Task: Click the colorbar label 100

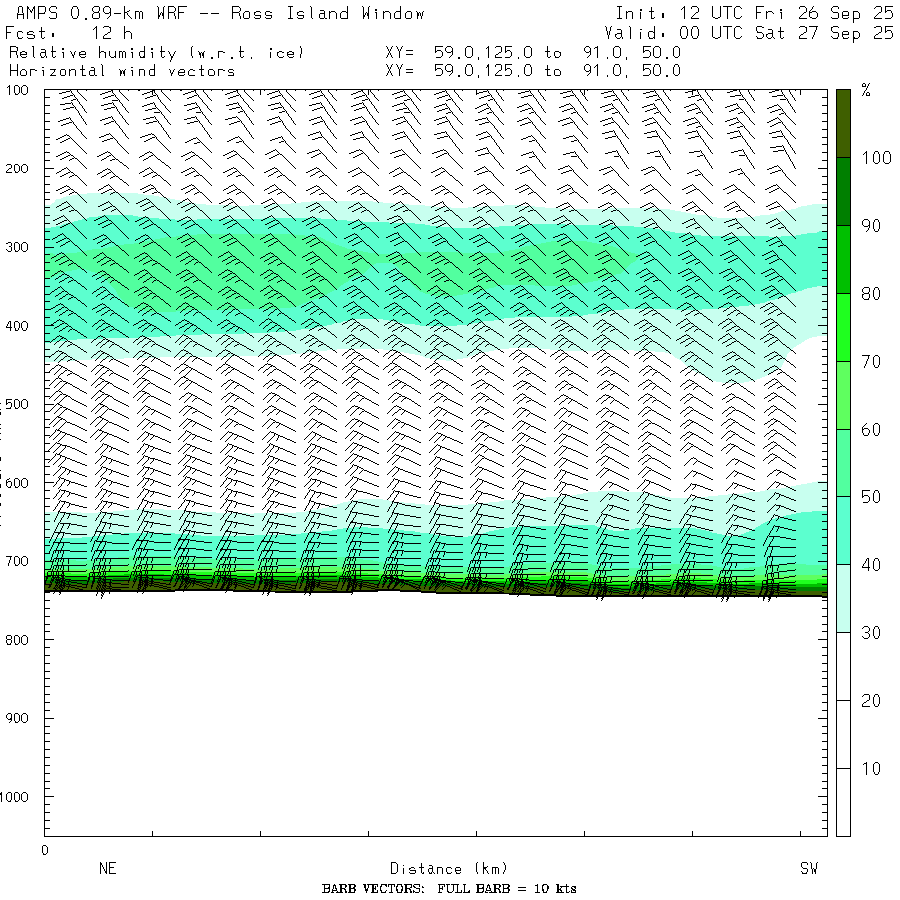Action: pos(876,158)
